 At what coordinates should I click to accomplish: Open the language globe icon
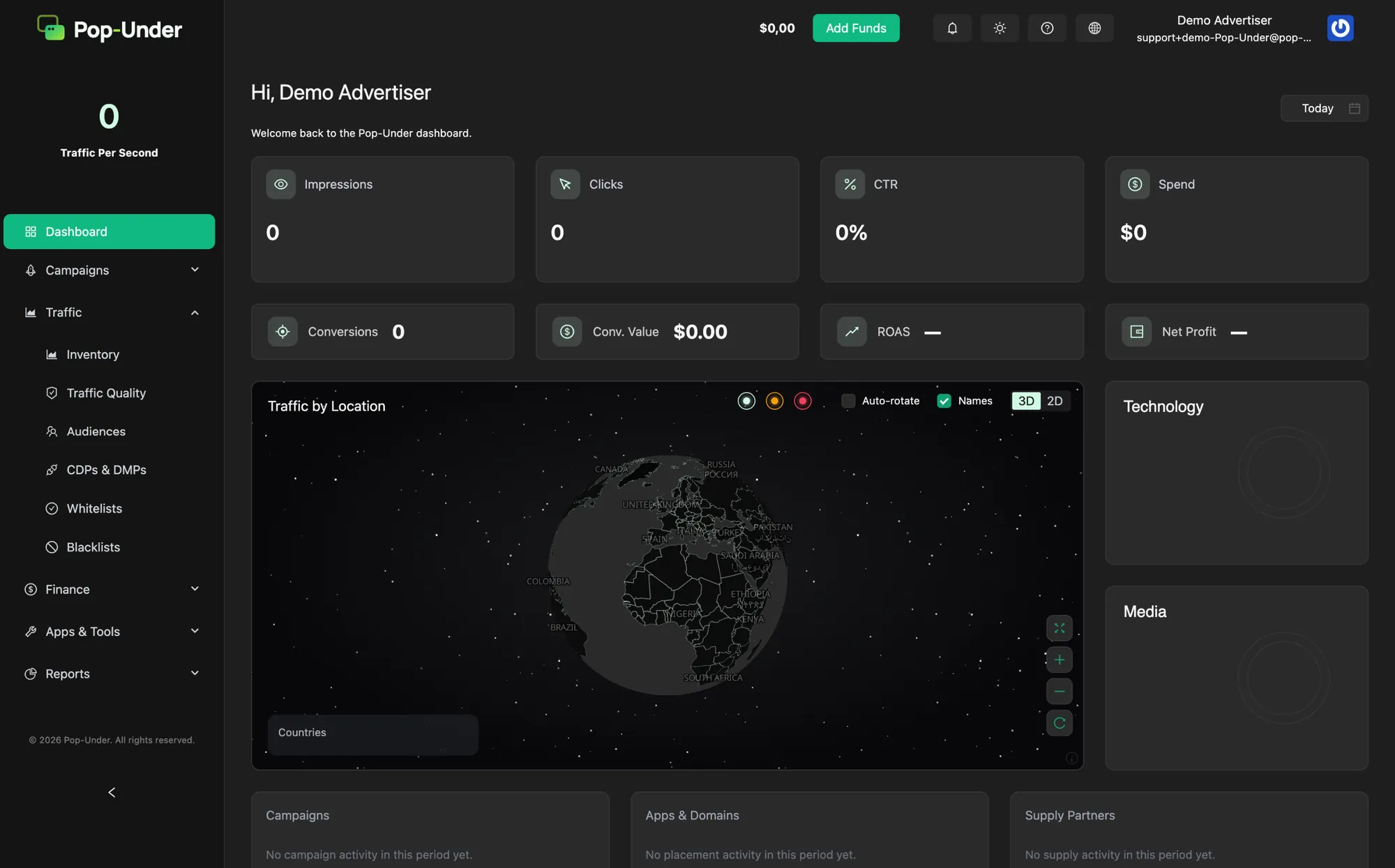(x=1094, y=28)
